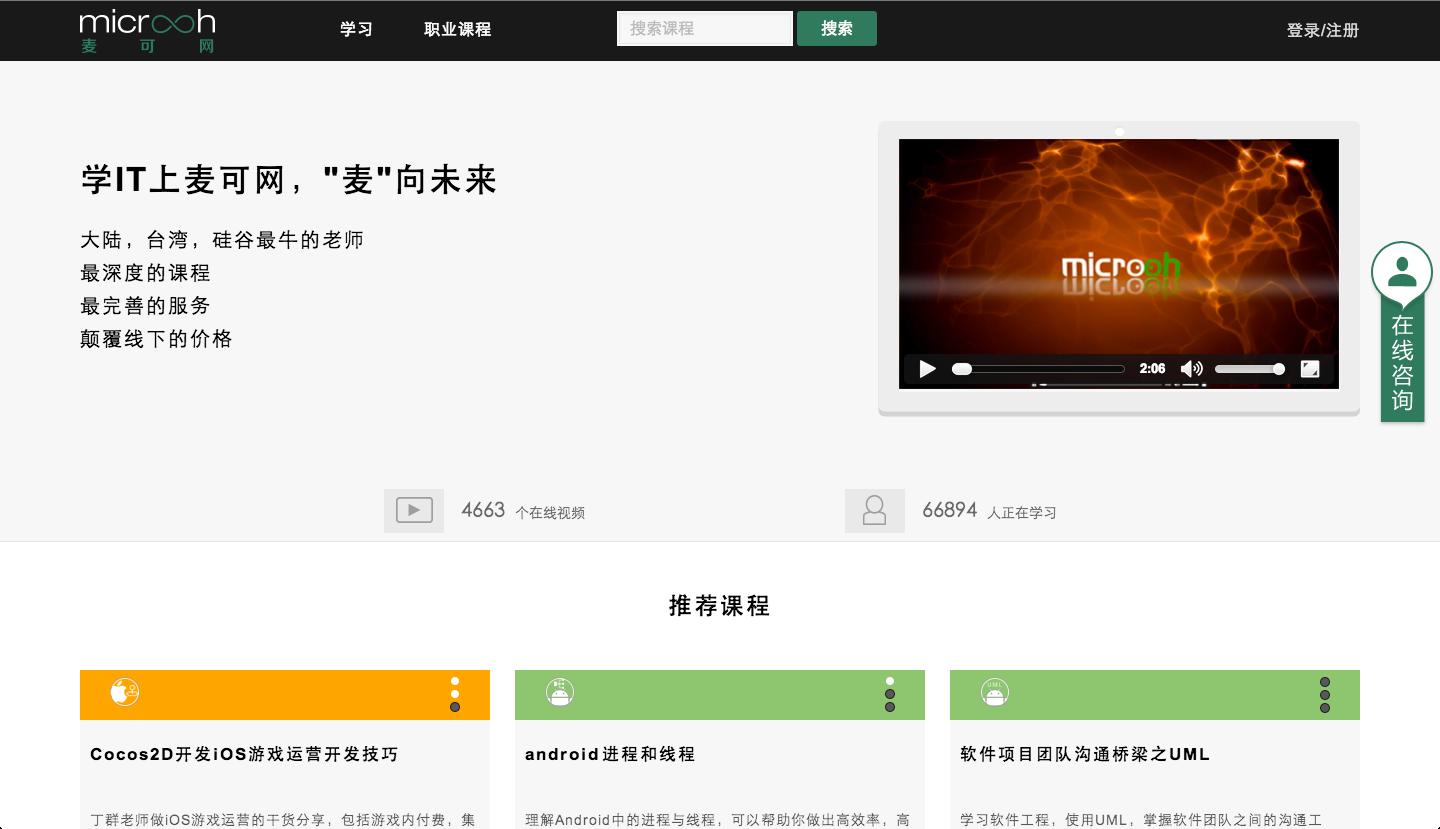This screenshot has width=1440, height=829.
Task: Click the Android icon on UML course card
Action: pos(995,692)
